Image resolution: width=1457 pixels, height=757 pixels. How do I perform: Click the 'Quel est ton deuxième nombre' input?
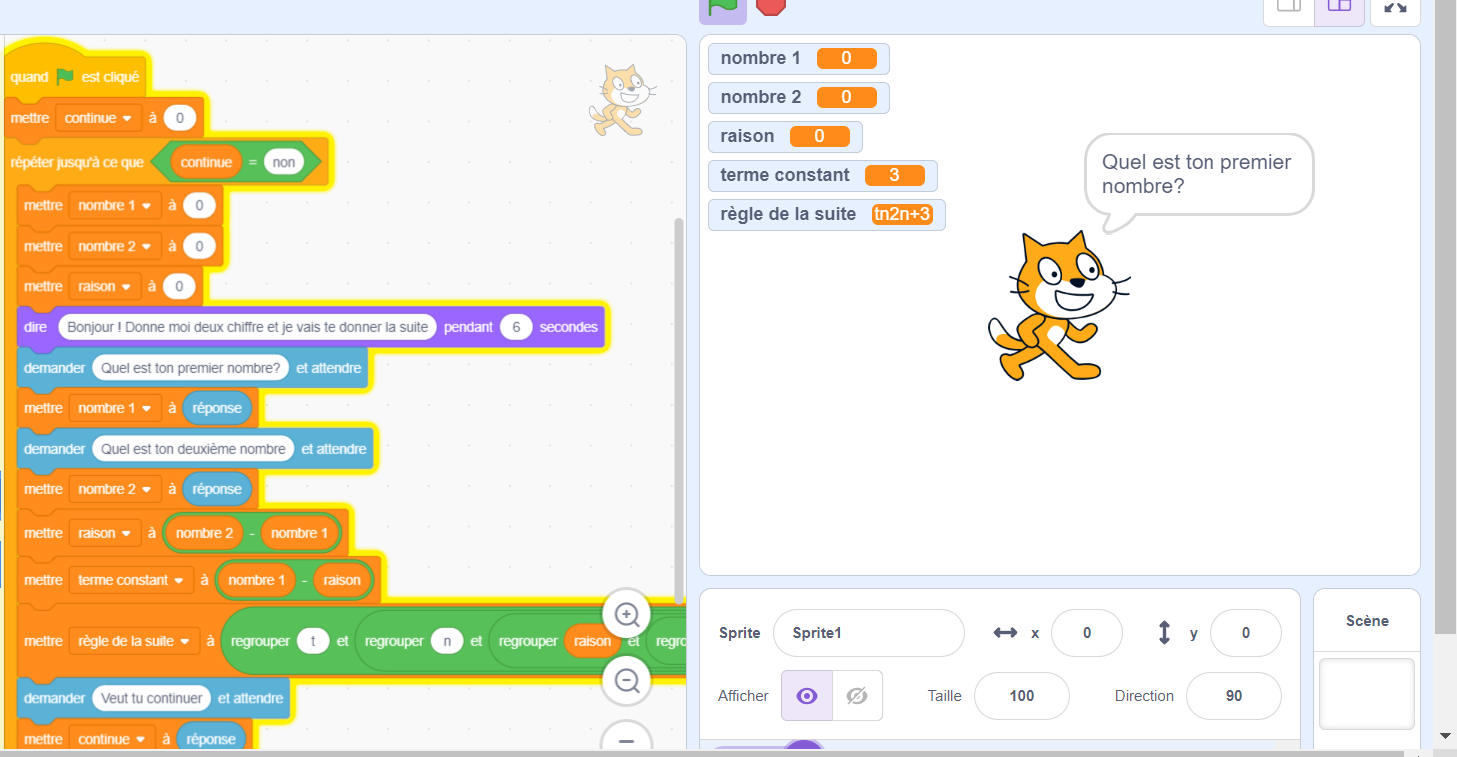point(193,449)
